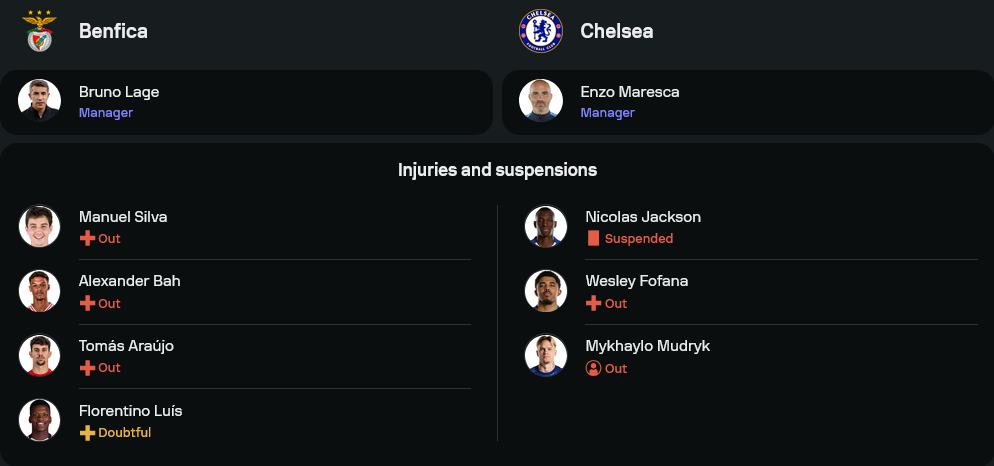Screen dimensions: 994x466
Task: Click the Injuries and suspensions heading
Action: 497,170
